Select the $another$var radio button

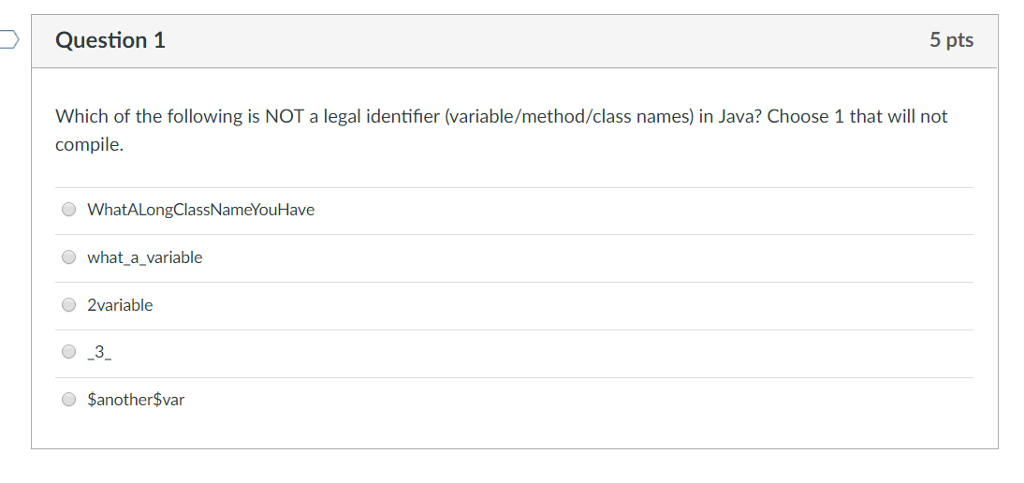(x=68, y=400)
